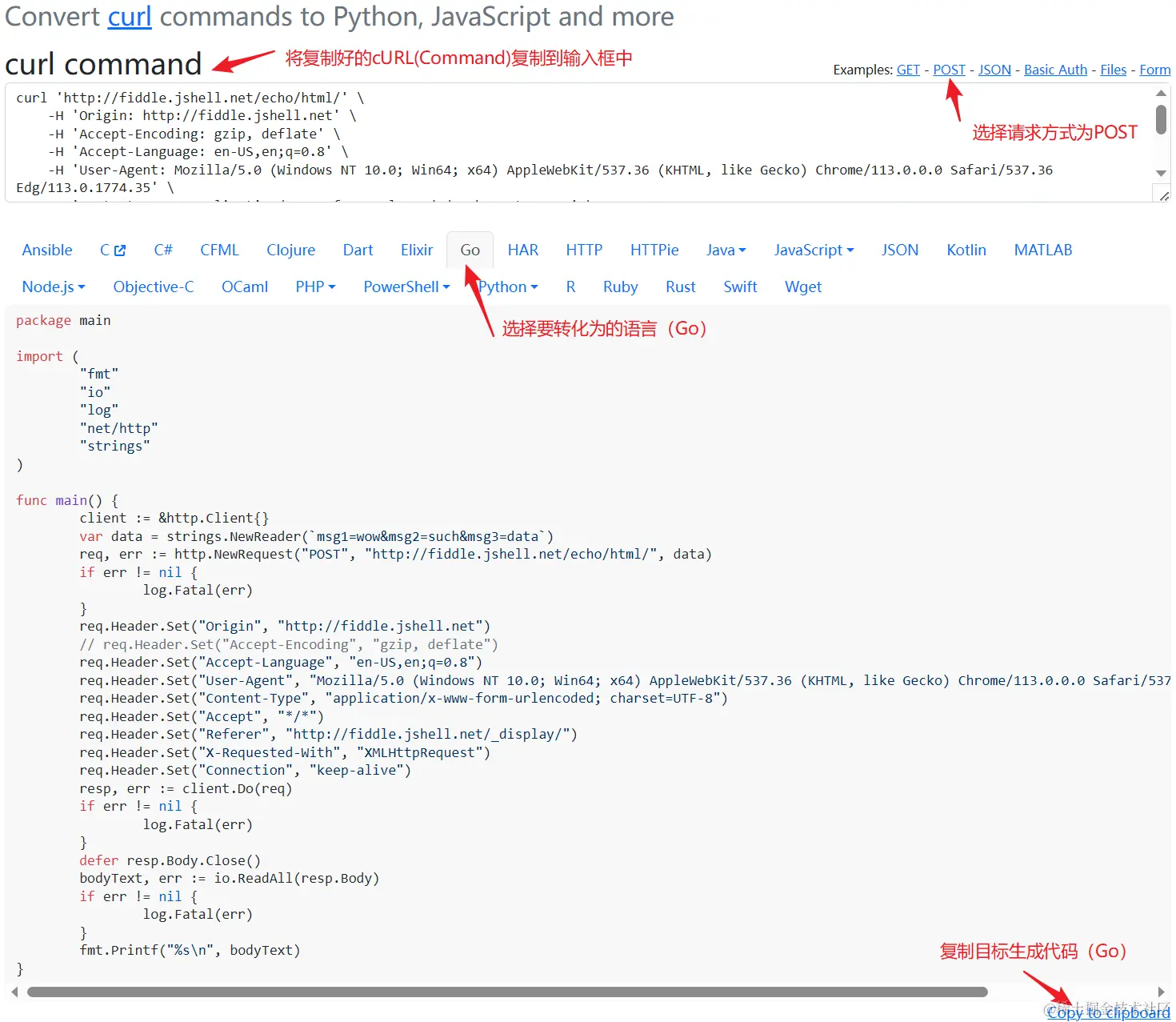Viewport: 1176px width, 1022px height.
Task: Load the POST example
Action: click(x=949, y=70)
